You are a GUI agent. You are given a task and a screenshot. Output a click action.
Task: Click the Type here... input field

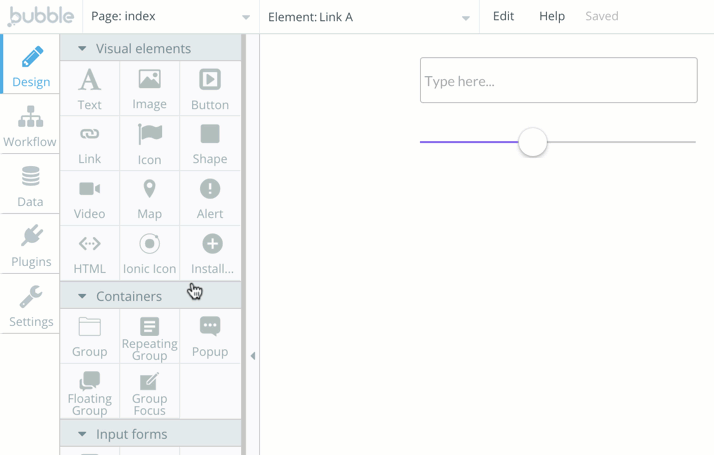click(x=558, y=80)
